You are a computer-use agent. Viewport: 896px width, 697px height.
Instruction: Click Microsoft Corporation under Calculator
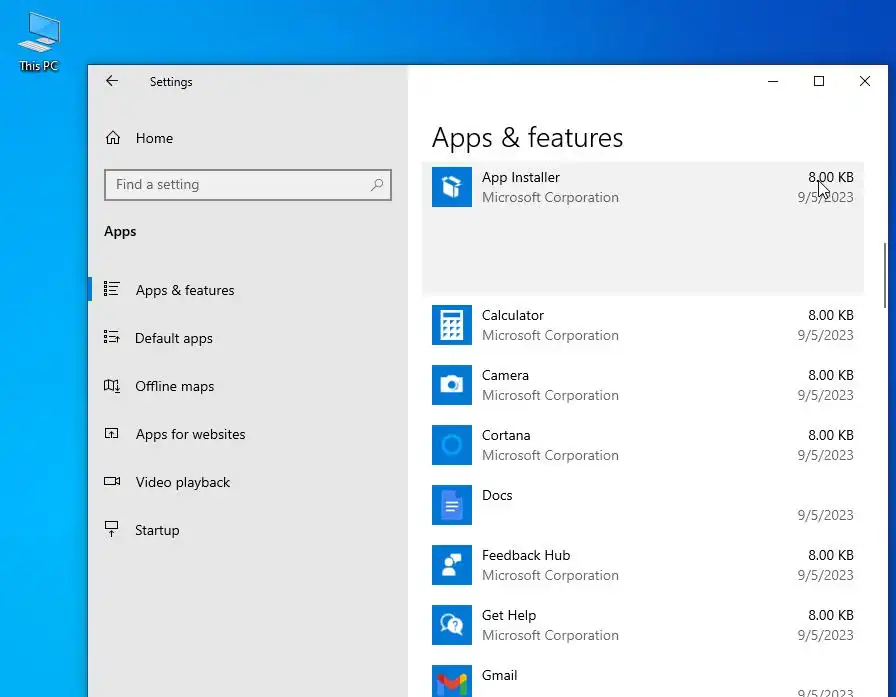(550, 335)
